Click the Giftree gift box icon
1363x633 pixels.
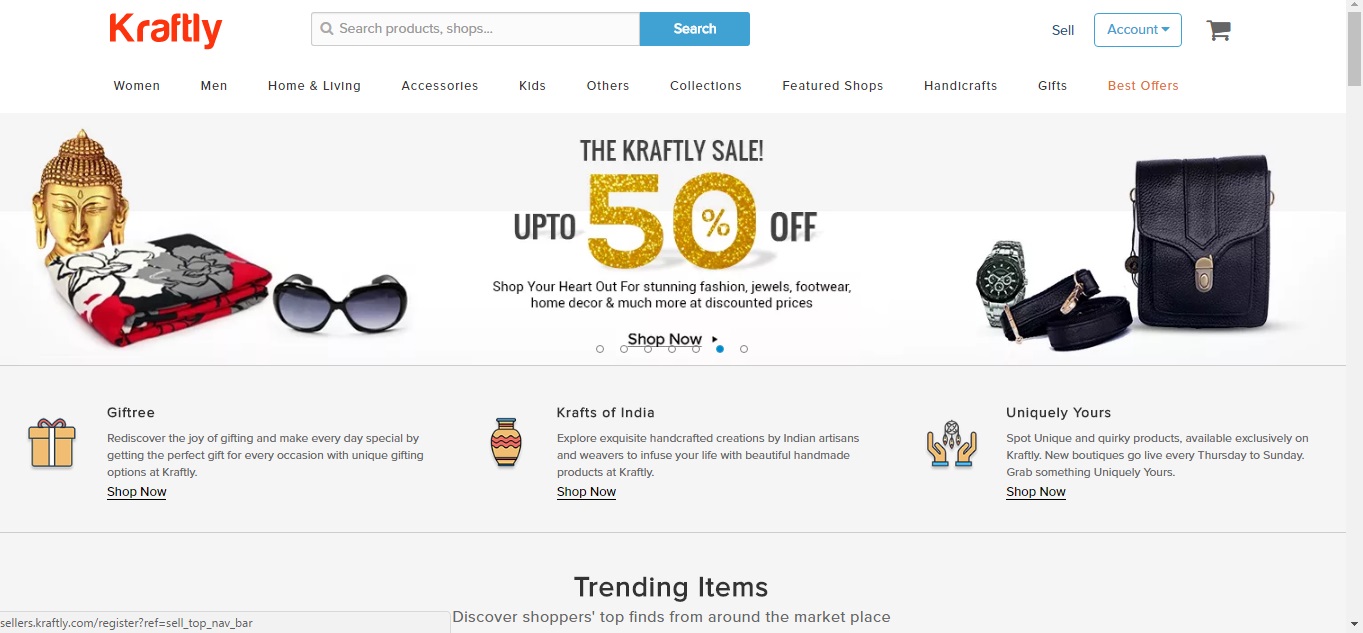point(52,443)
